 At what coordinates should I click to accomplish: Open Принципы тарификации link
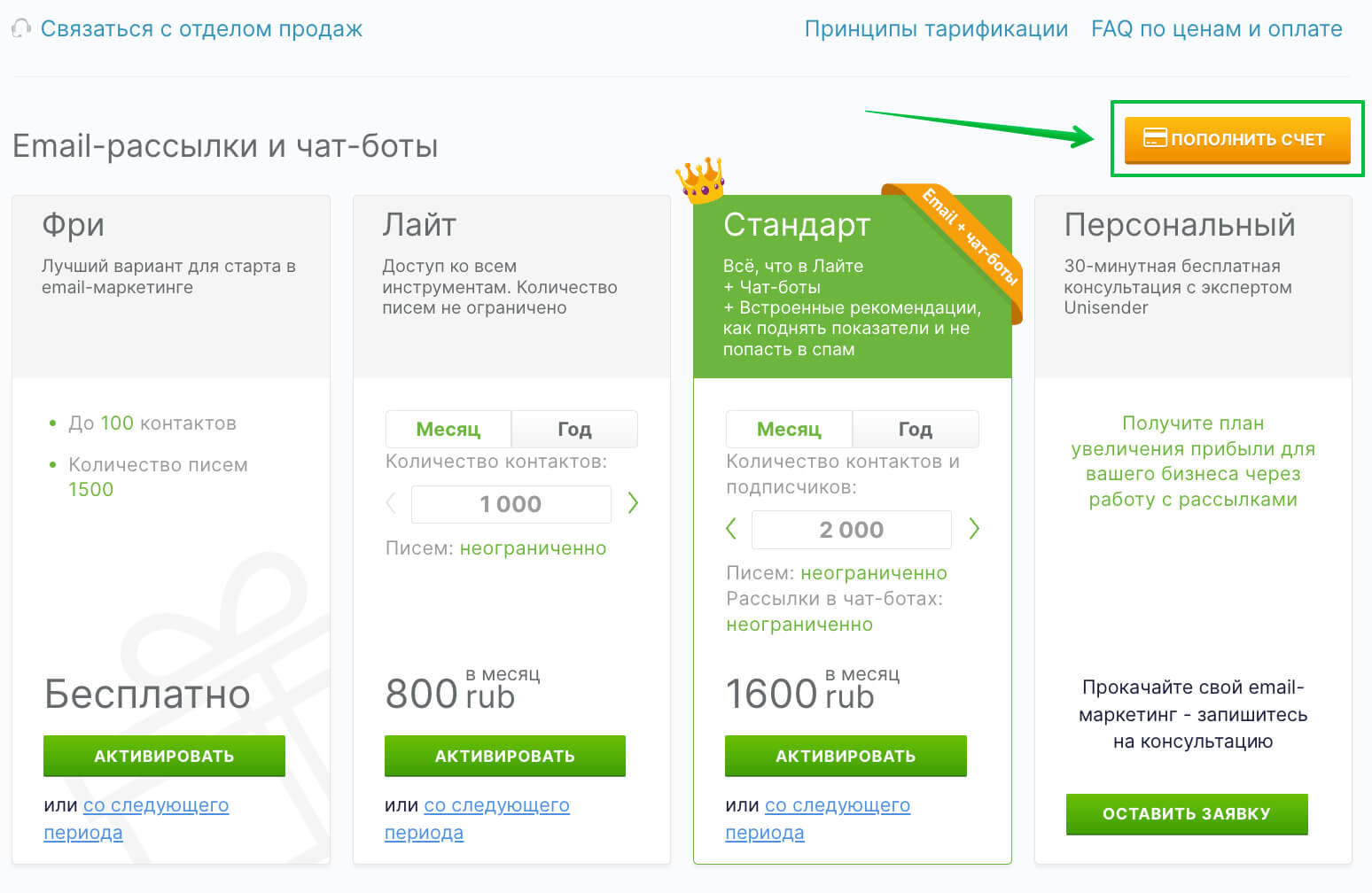pos(936,29)
